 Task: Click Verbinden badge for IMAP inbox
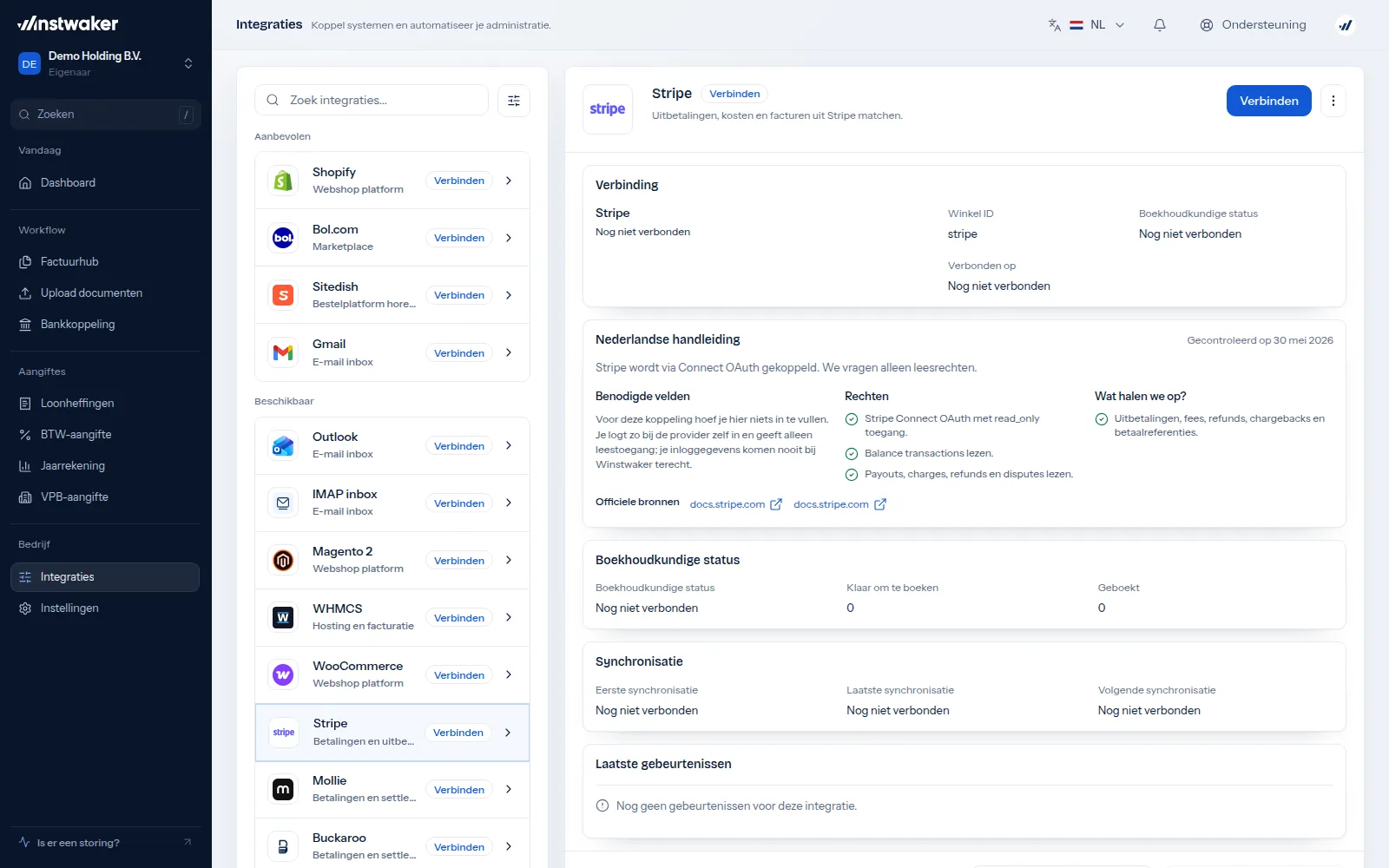[459, 503]
